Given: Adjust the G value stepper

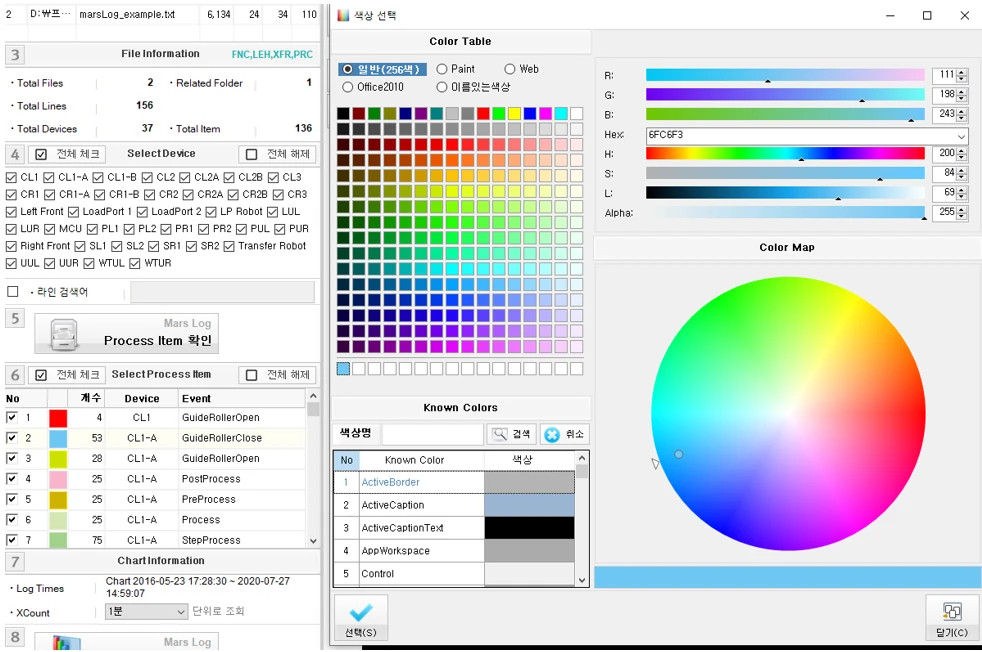Looking at the screenshot, I should [x=963, y=95].
